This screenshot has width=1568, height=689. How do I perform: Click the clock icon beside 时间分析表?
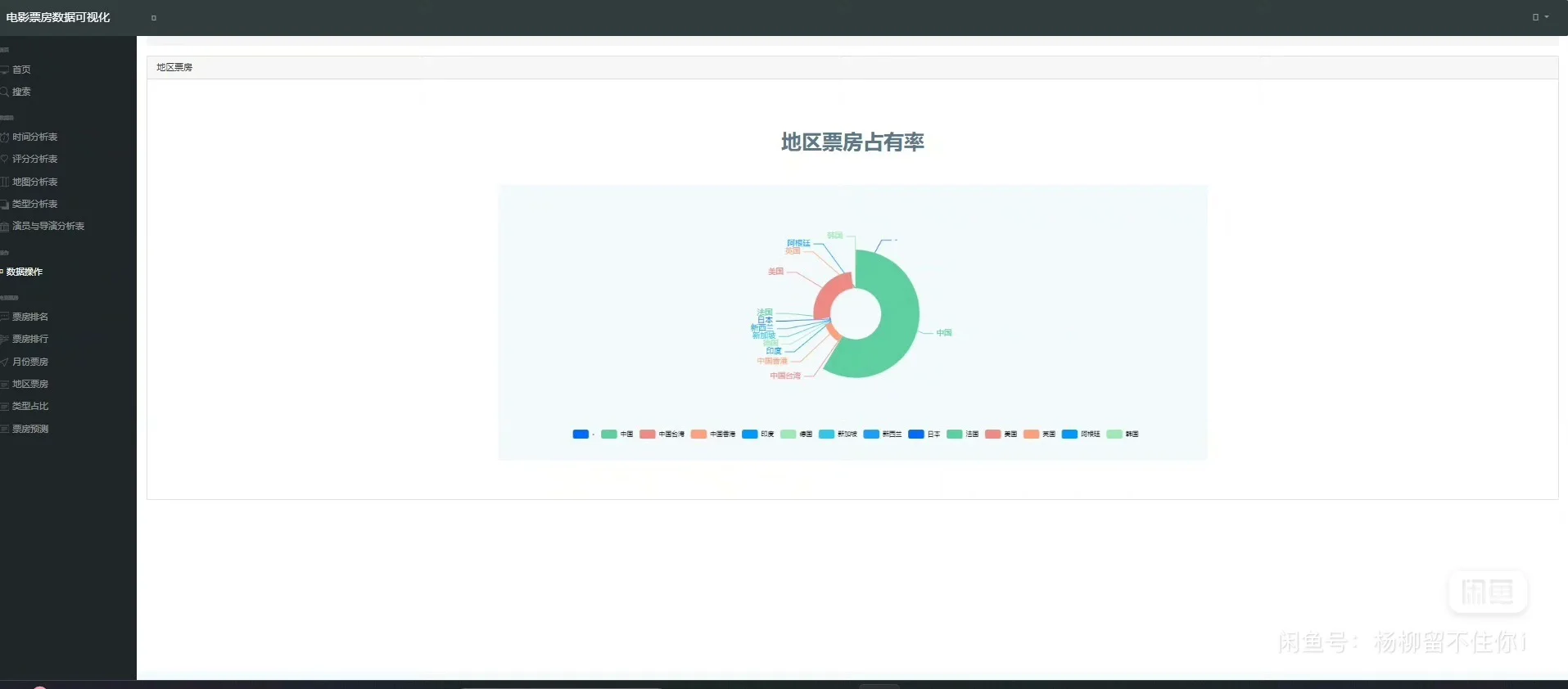pyautogui.click(x=4, y=137)
